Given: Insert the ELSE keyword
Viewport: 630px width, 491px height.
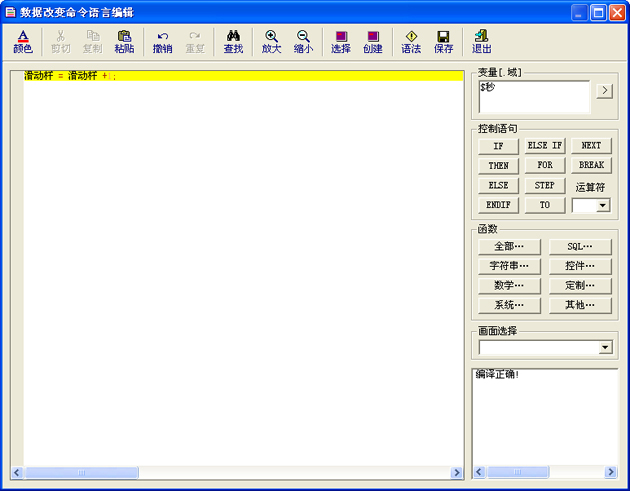Looking at the screenshot, I should [x=498, y=185].
